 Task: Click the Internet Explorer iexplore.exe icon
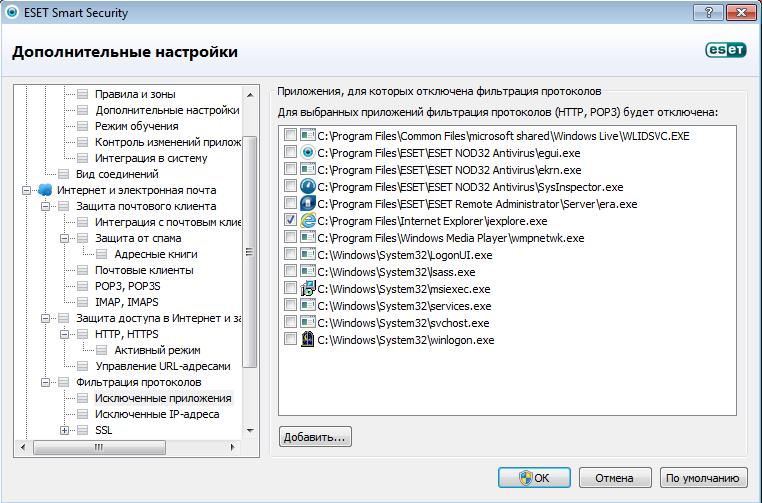tap(308, 221)
